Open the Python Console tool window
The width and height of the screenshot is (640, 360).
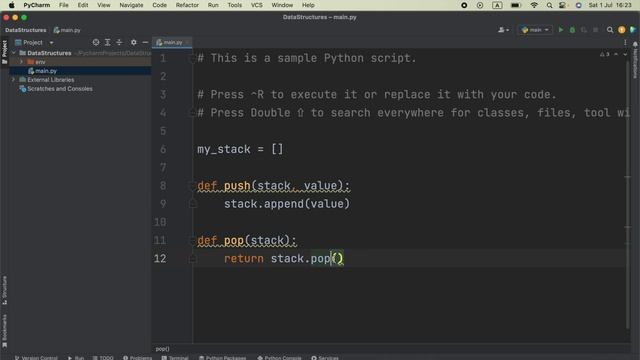pos(279,358)
